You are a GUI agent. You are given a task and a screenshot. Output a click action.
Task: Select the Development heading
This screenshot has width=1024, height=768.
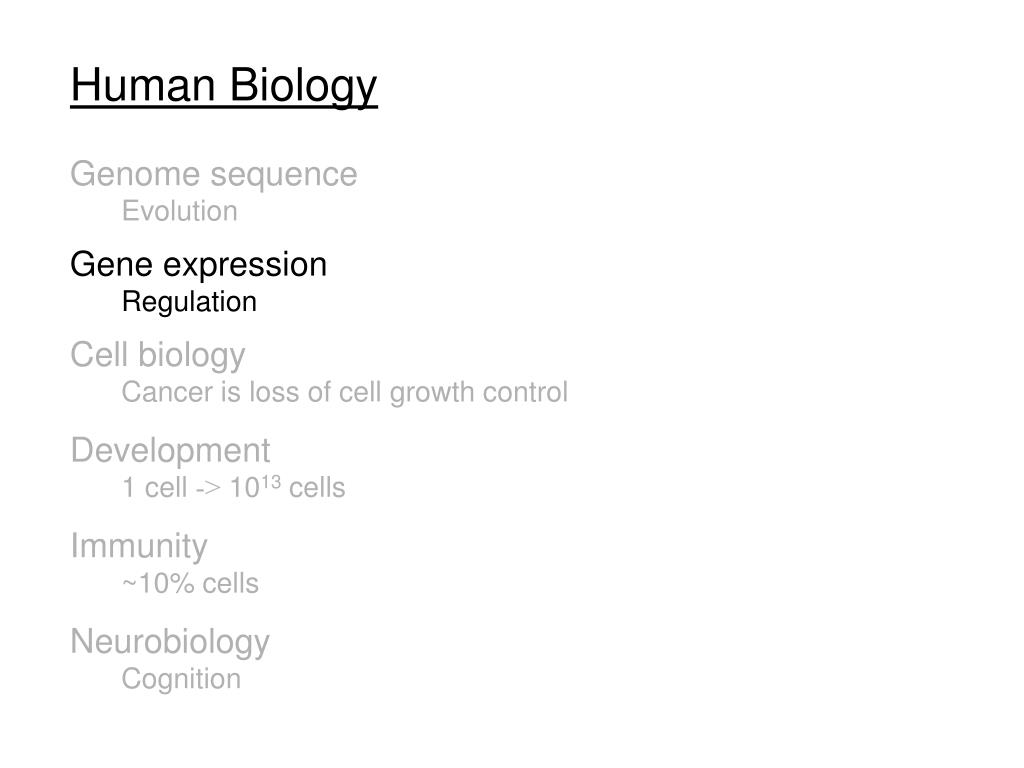[x=170, y=451]
